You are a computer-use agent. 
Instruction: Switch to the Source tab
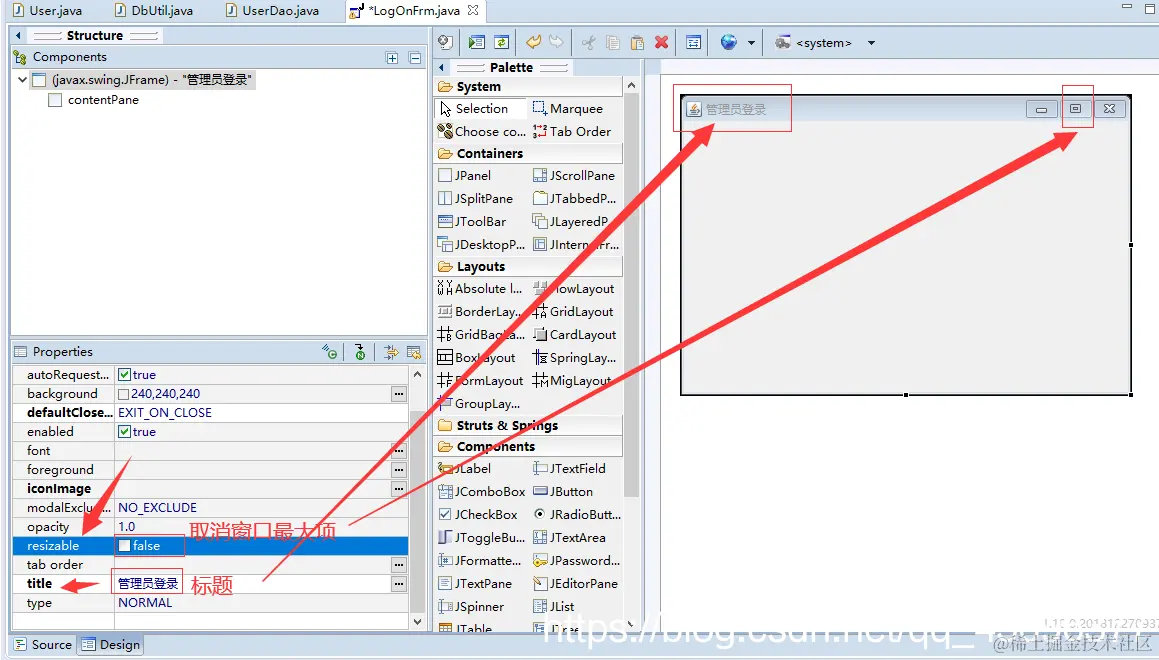pyautogui.click(x=43, y=644)
